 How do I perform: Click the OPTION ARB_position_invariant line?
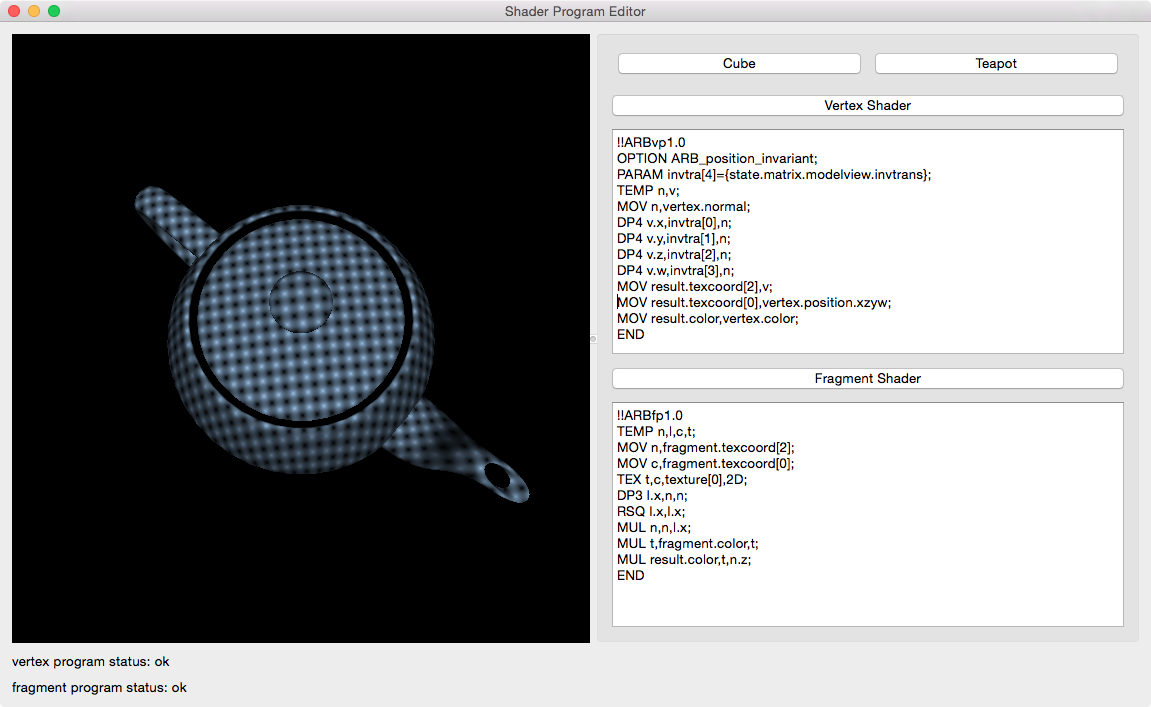click(717, 159)
